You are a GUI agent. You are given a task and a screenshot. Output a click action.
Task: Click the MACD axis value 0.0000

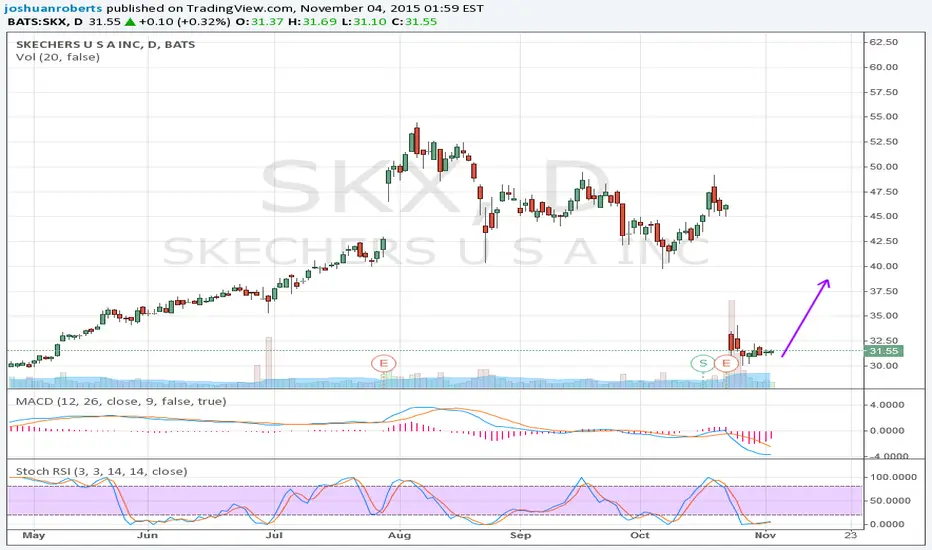coord(887,430)
